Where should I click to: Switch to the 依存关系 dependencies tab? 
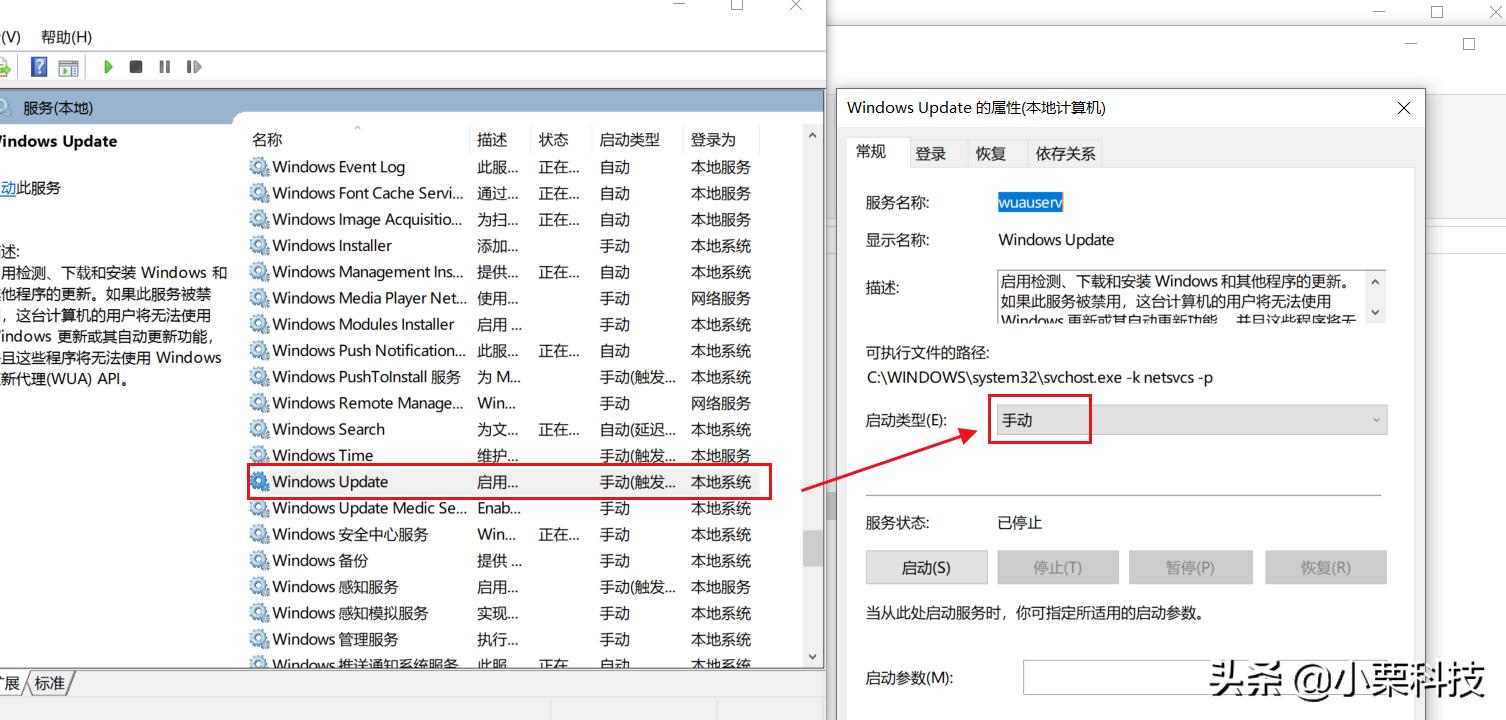(x=1064, y=153)
